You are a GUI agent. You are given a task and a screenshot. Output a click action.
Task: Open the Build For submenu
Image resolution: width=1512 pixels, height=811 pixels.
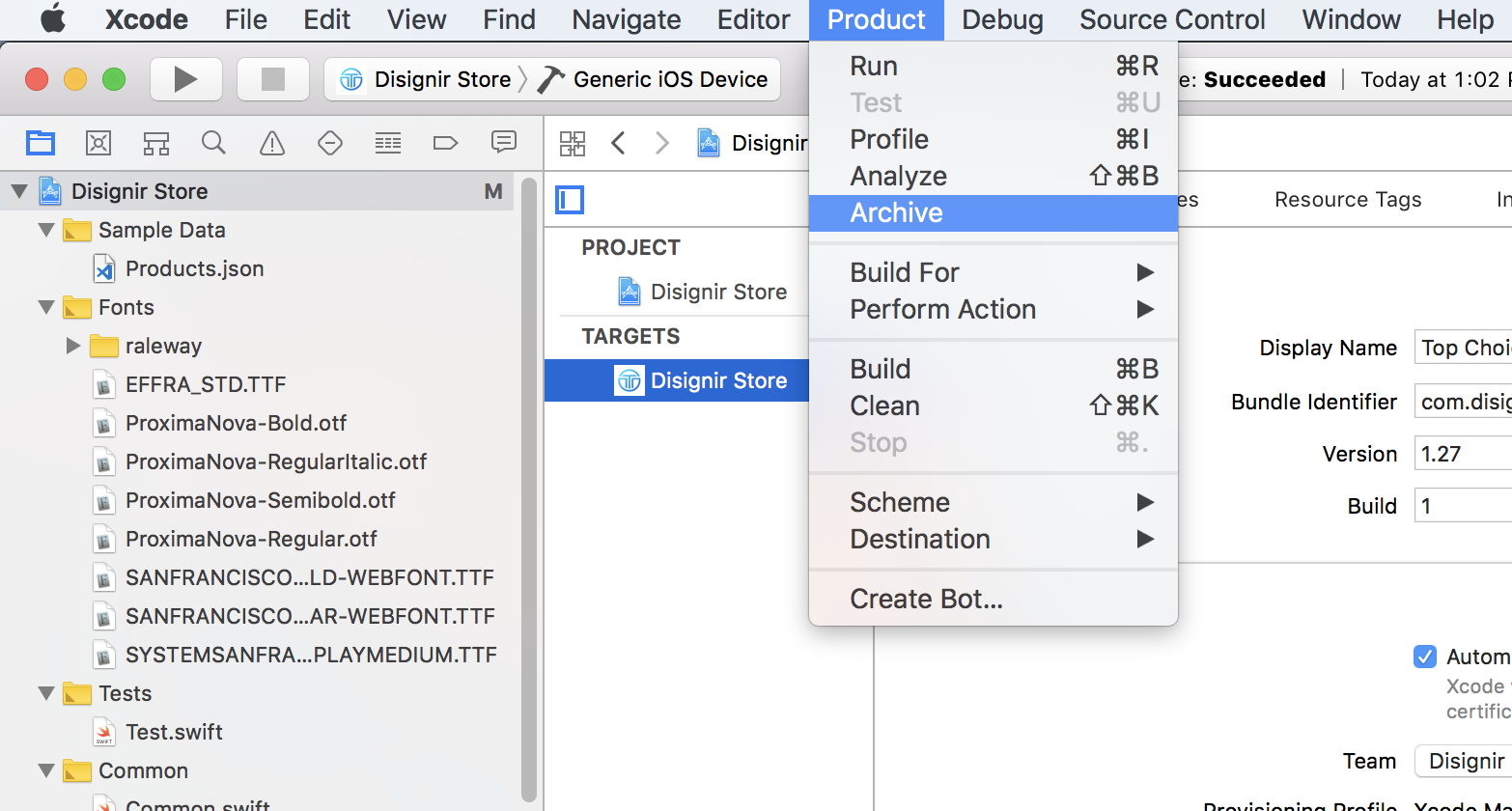994,272
